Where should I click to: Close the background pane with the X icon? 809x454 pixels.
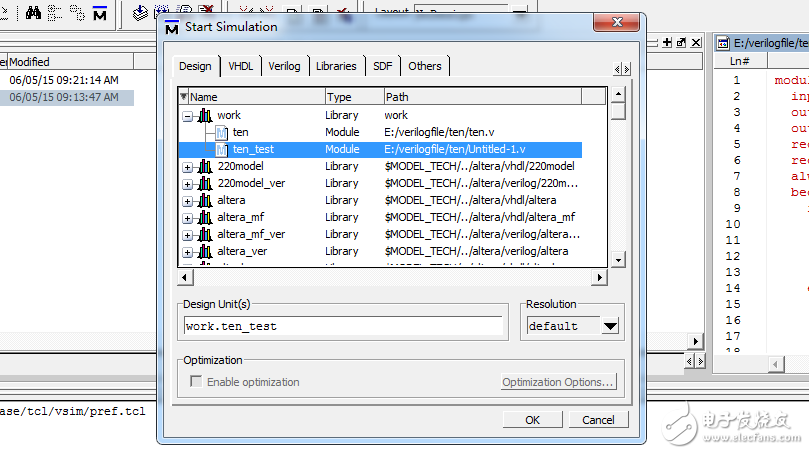[x=696, y=42]
